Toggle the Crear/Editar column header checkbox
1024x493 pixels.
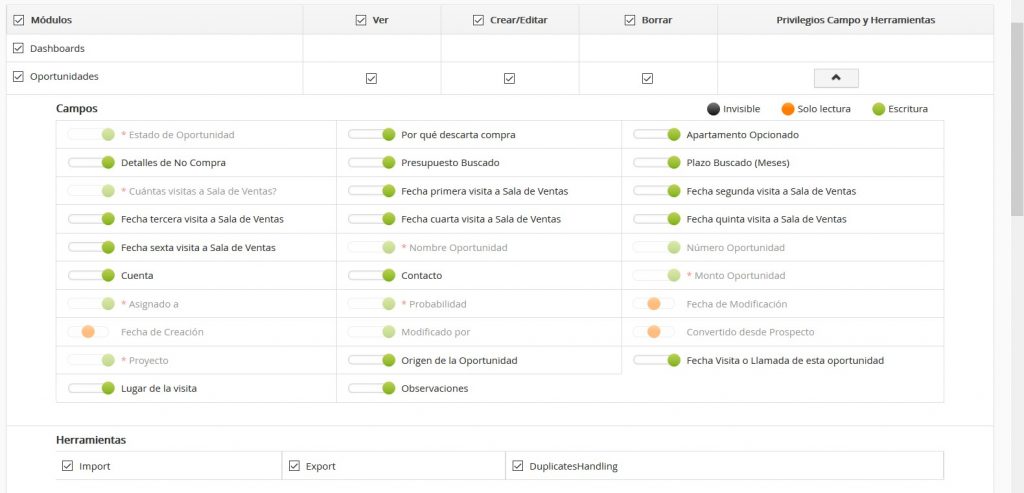click(478, 19)
